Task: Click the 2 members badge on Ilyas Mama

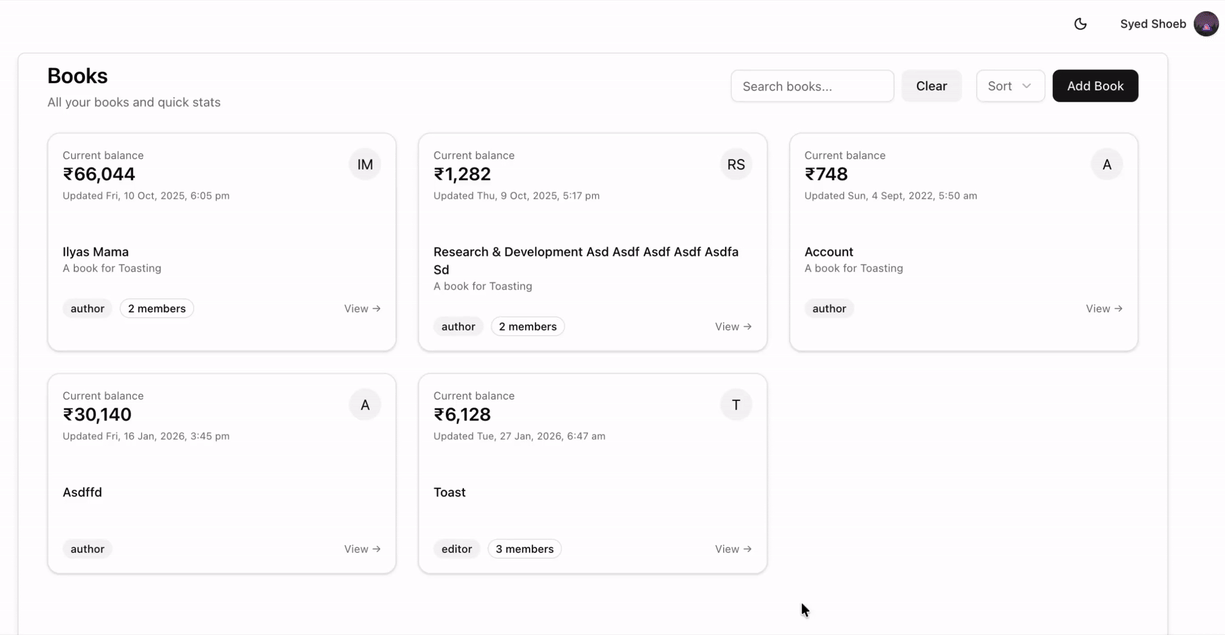Action: click(x=156, y=308)
